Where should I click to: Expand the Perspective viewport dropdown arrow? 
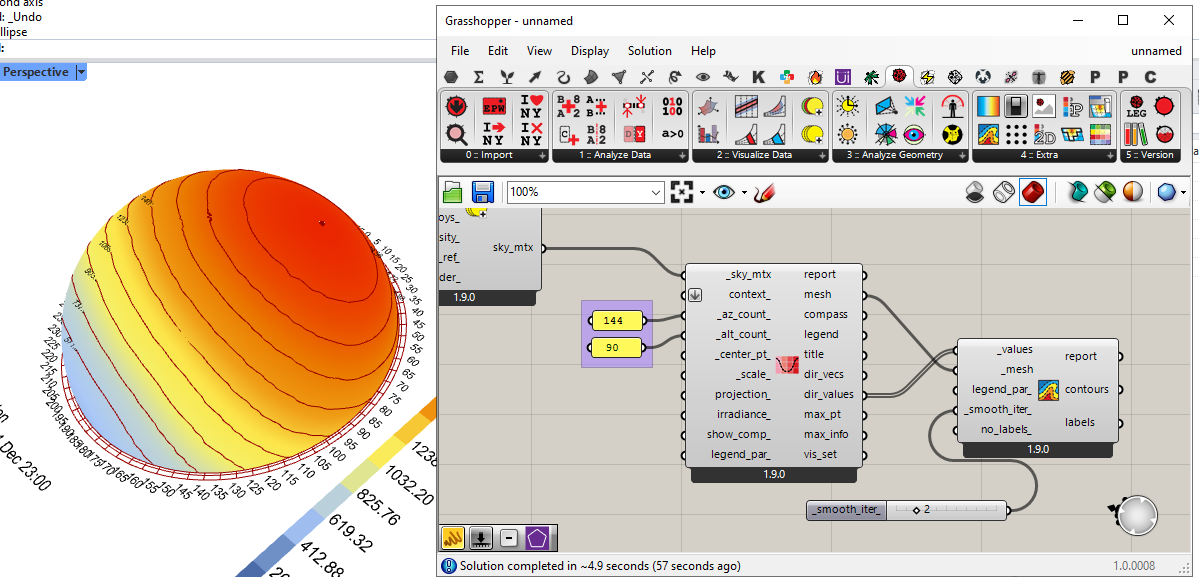coord(81,72)
